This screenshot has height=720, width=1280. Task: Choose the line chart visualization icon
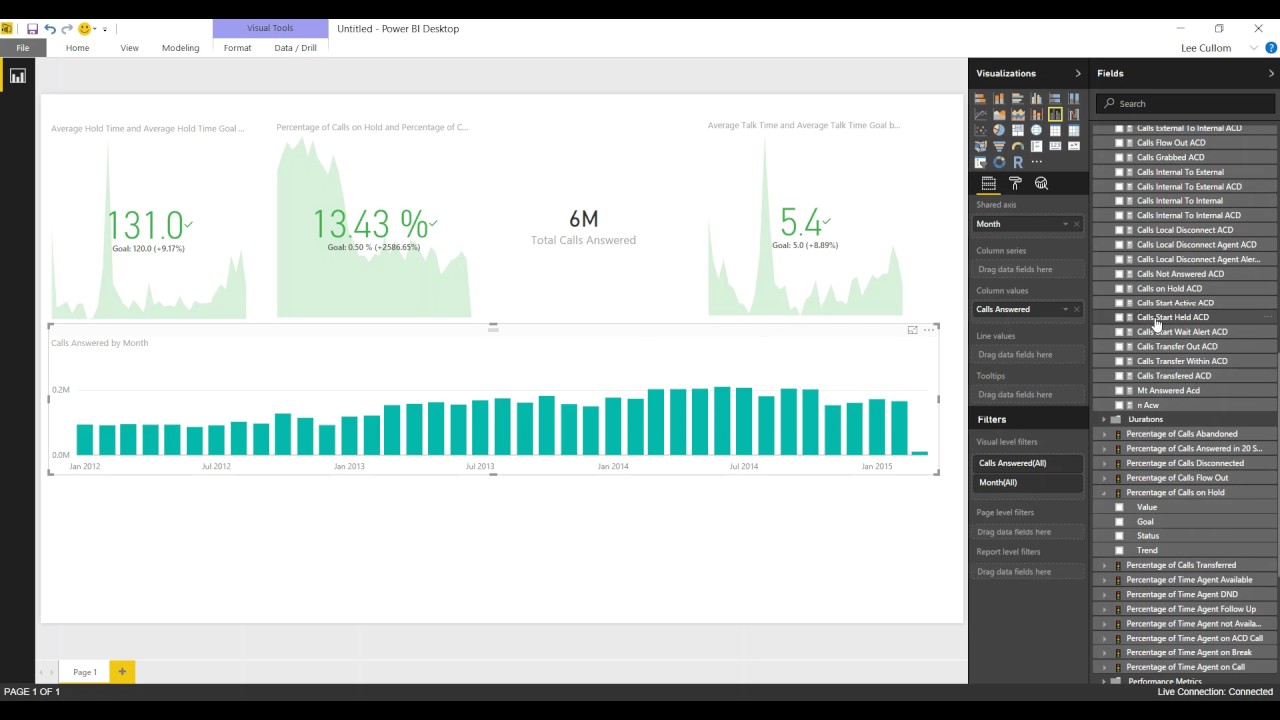[980, 114]
